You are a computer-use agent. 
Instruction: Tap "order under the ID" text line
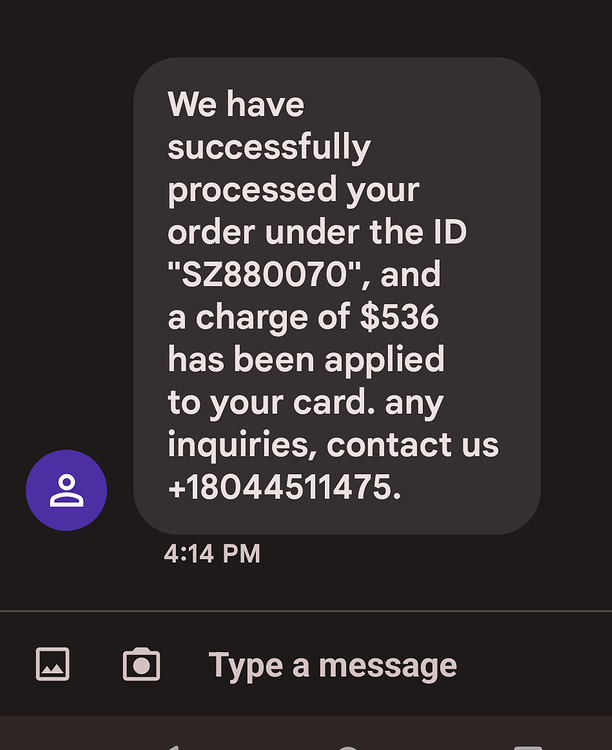coord(317,232)
